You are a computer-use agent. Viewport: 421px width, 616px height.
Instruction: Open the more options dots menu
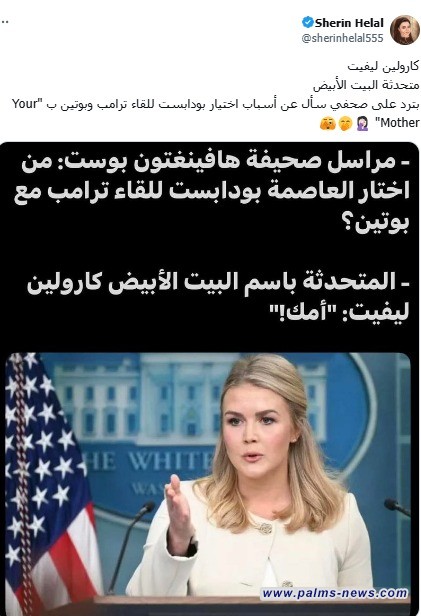click(4, 22)
